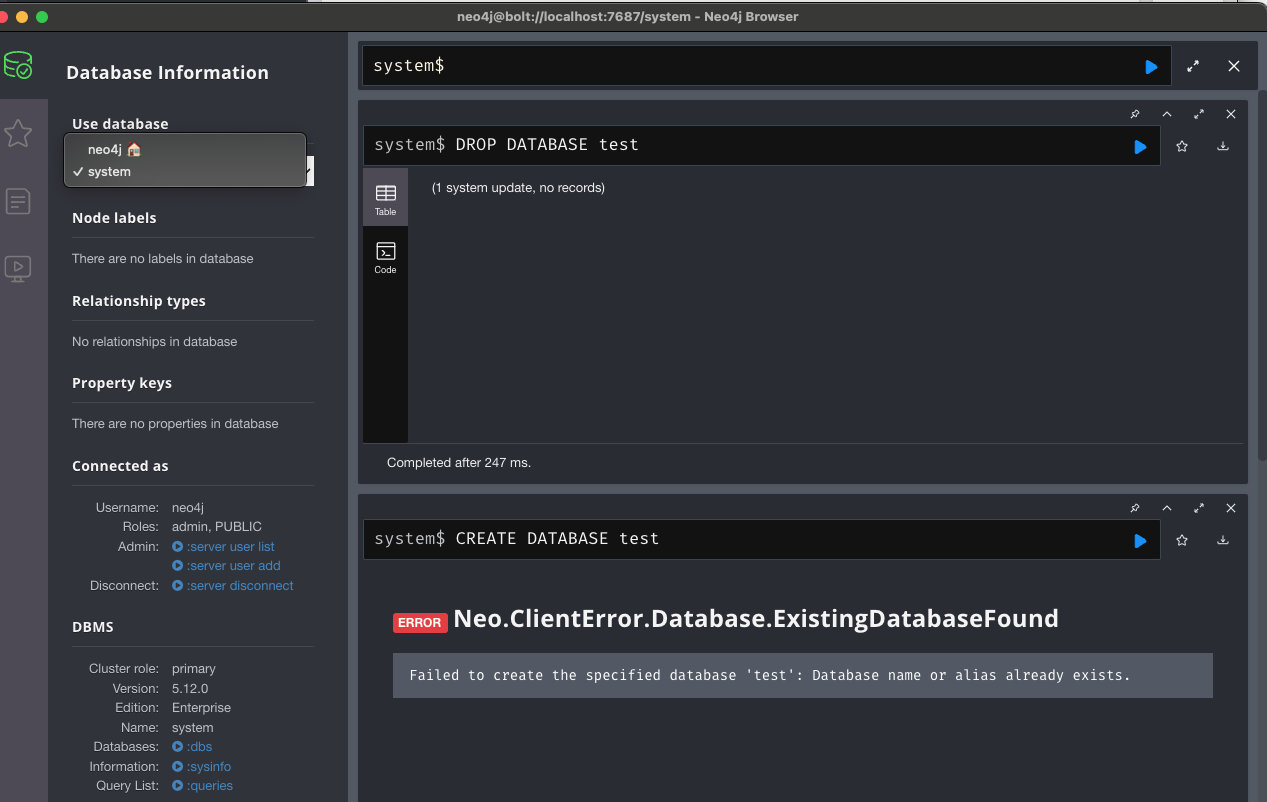The image size is (1267, 802).
Task: Download the CREATE DATABASE test result
Action: pyautogui.click(x=1222, y=540)
